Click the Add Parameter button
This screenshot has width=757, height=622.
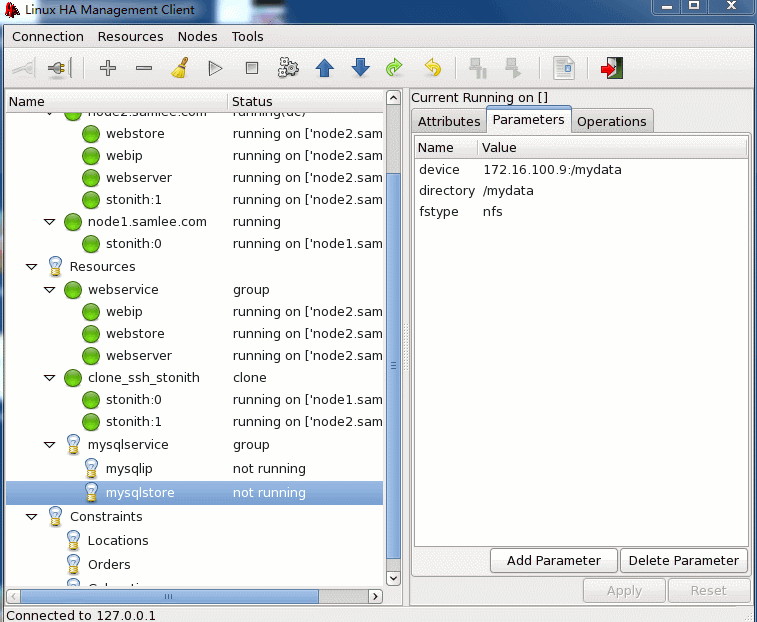click(554, 560)
